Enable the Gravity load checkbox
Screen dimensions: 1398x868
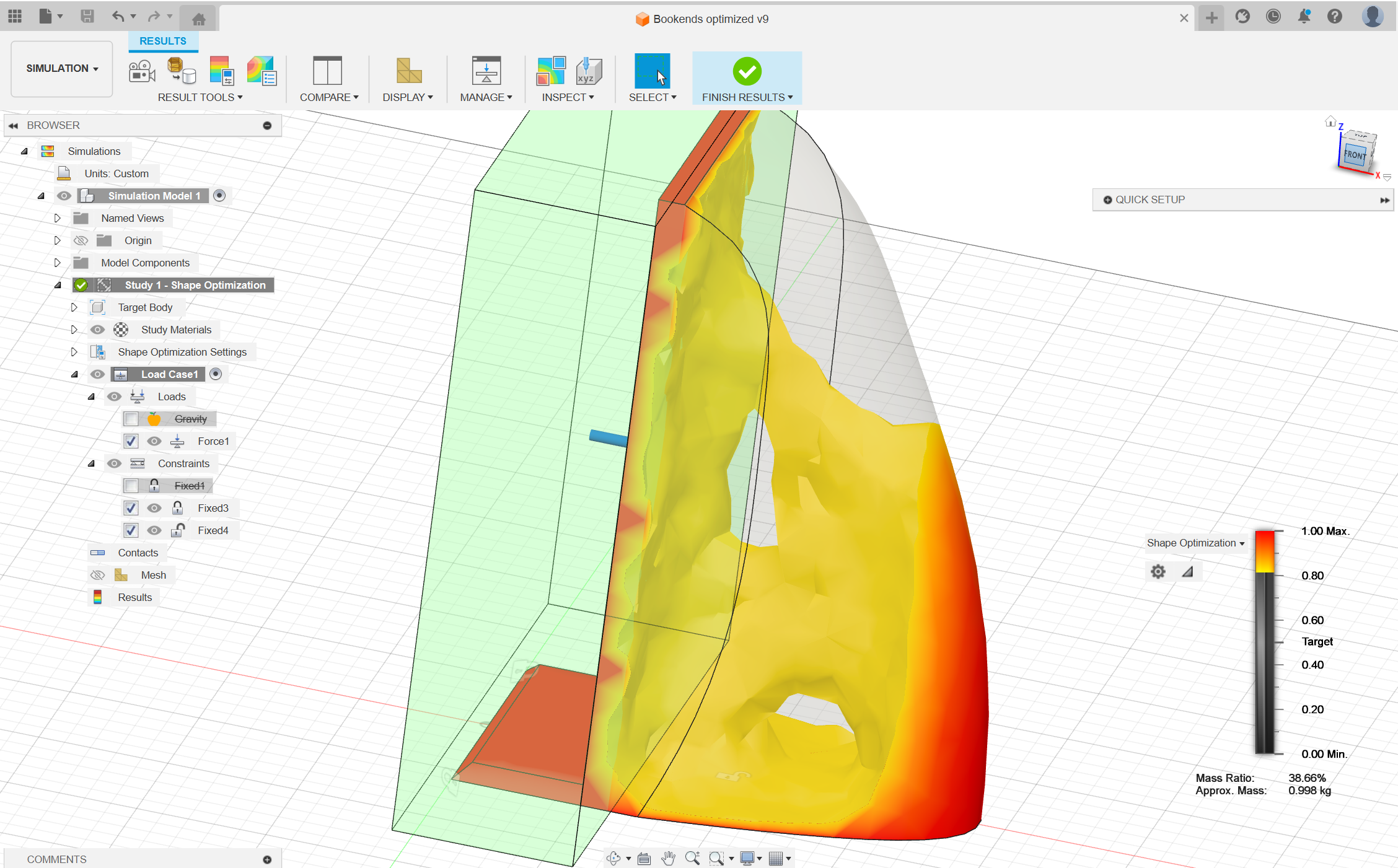(131, 419)
